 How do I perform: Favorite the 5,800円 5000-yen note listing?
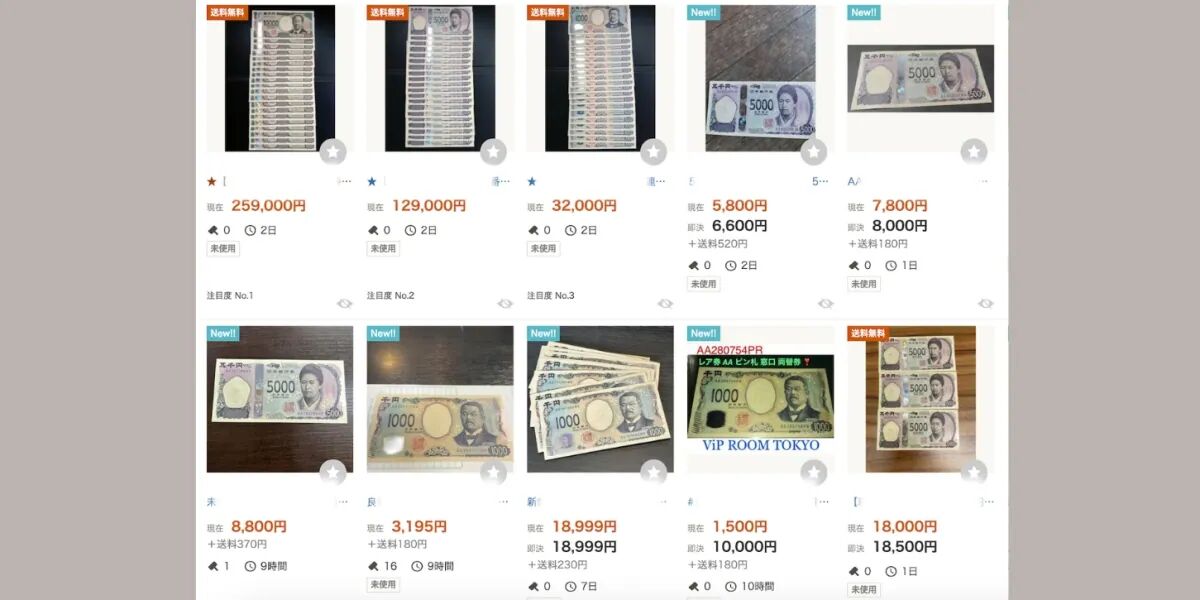813,152
